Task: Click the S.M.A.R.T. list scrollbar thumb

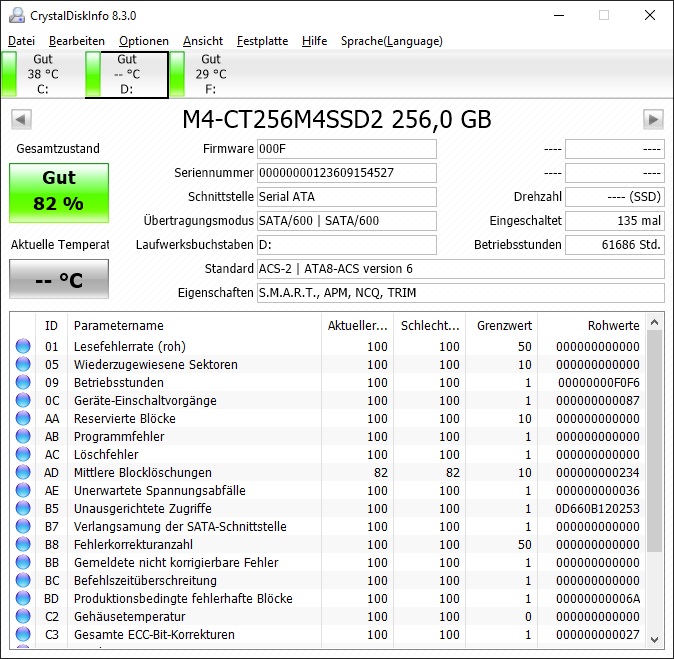Action: [654, 441]
